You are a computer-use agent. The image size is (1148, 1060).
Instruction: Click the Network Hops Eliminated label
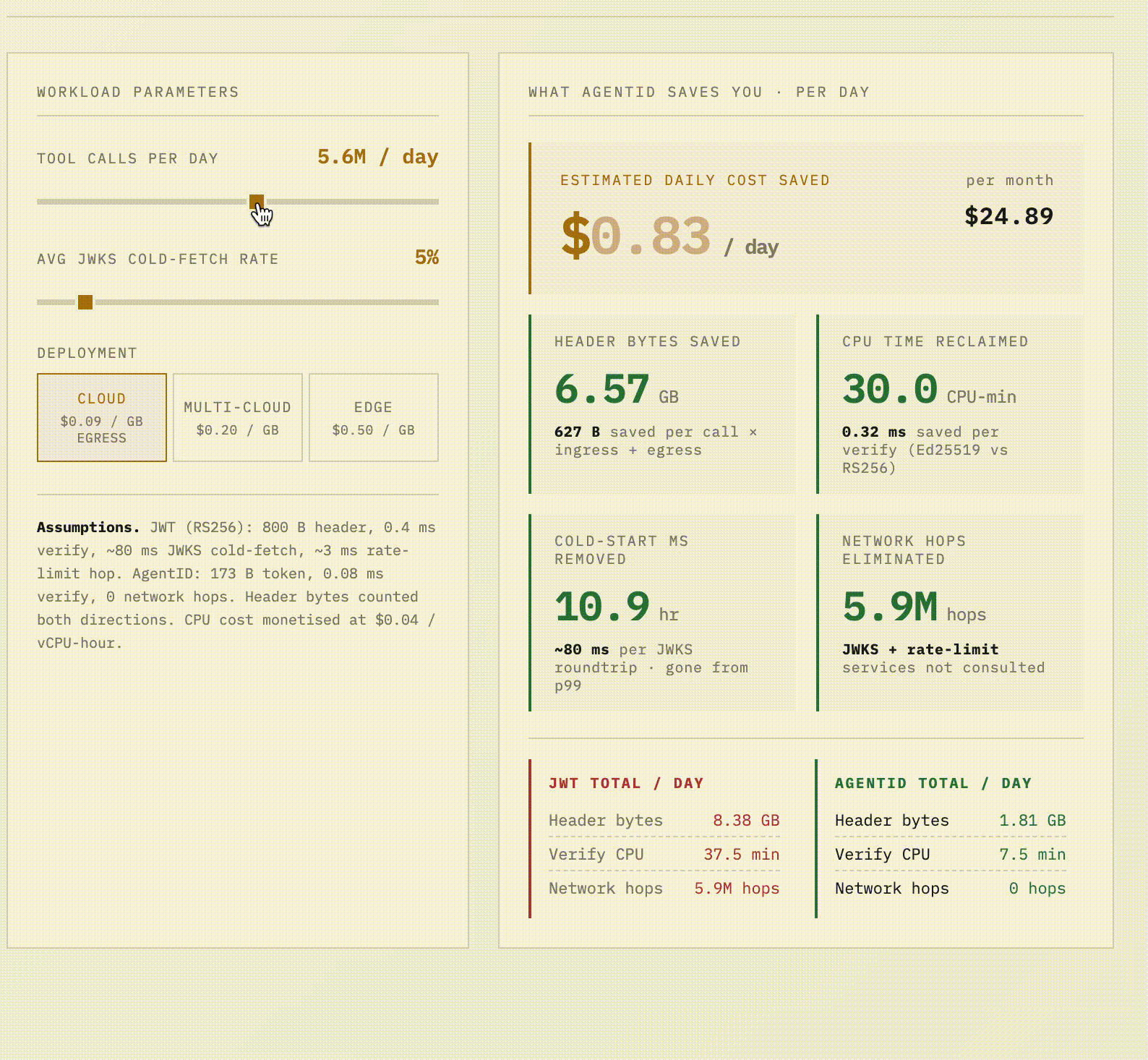[x=904, y=550]
